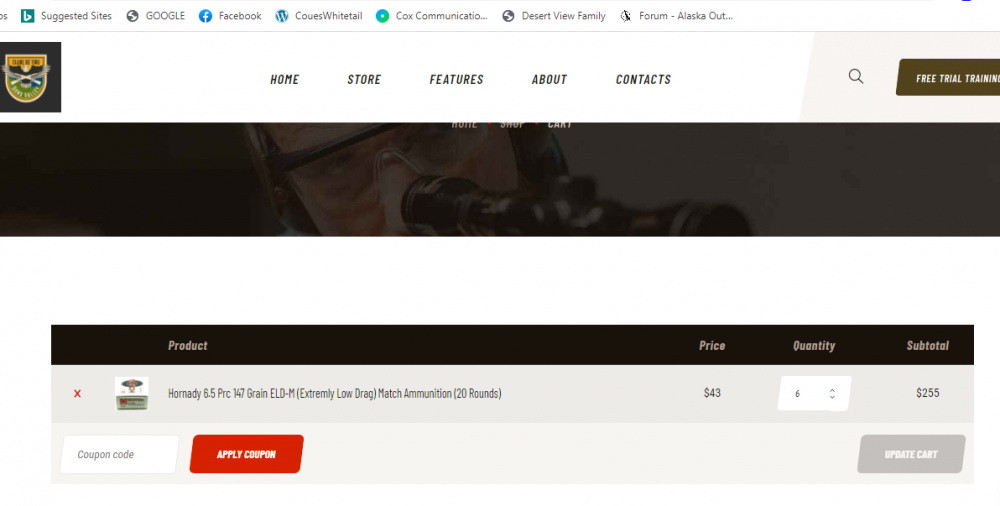
Task: Open the CouesWhitetail bookmark
Action: 318,16
